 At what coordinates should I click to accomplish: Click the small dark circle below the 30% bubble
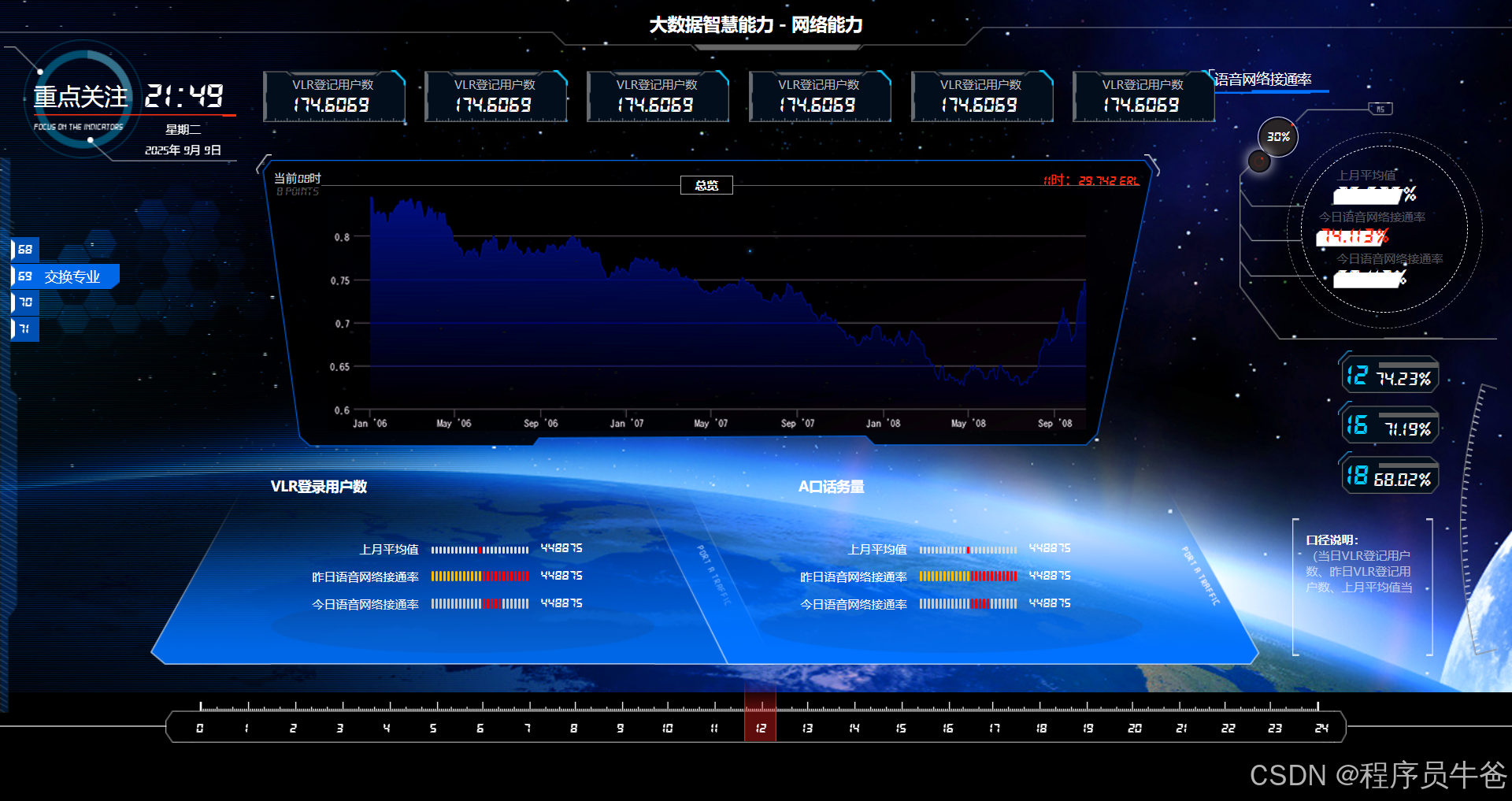coord(1259,161)
